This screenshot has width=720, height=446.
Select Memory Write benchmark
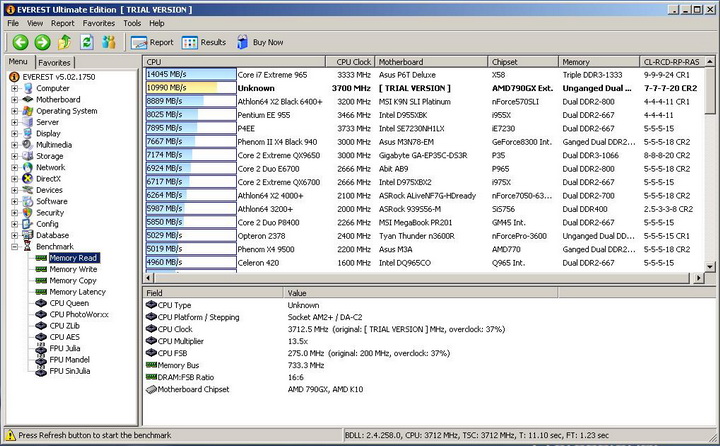[x=73, y=269]
